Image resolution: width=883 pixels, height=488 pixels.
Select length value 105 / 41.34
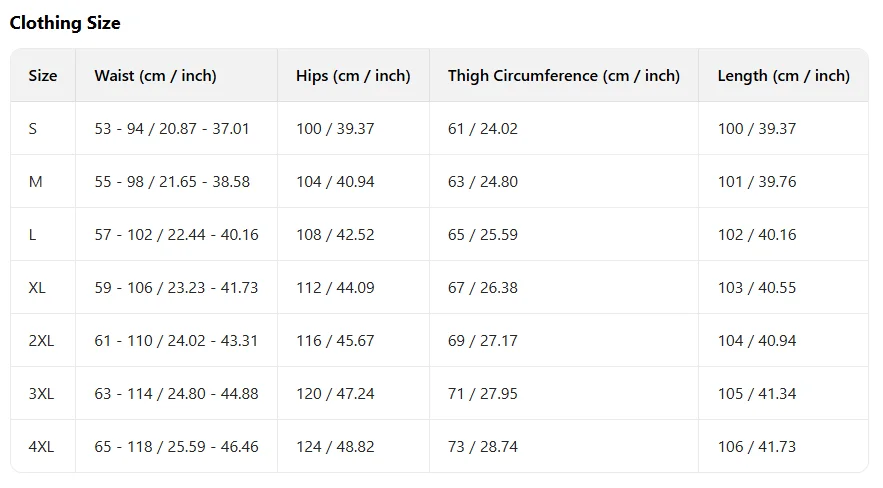(x=757, y=394)
